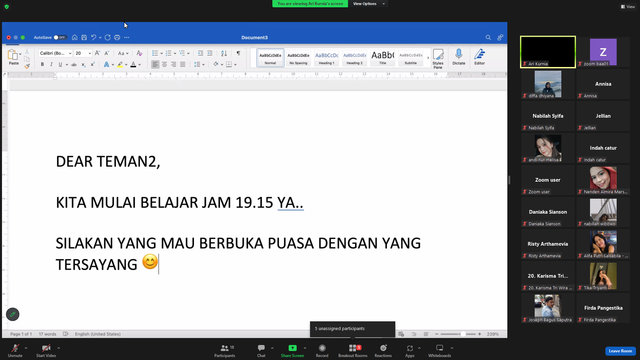
Task: Click the Redo/Repeat icon in Word
Action: point(108,38)
